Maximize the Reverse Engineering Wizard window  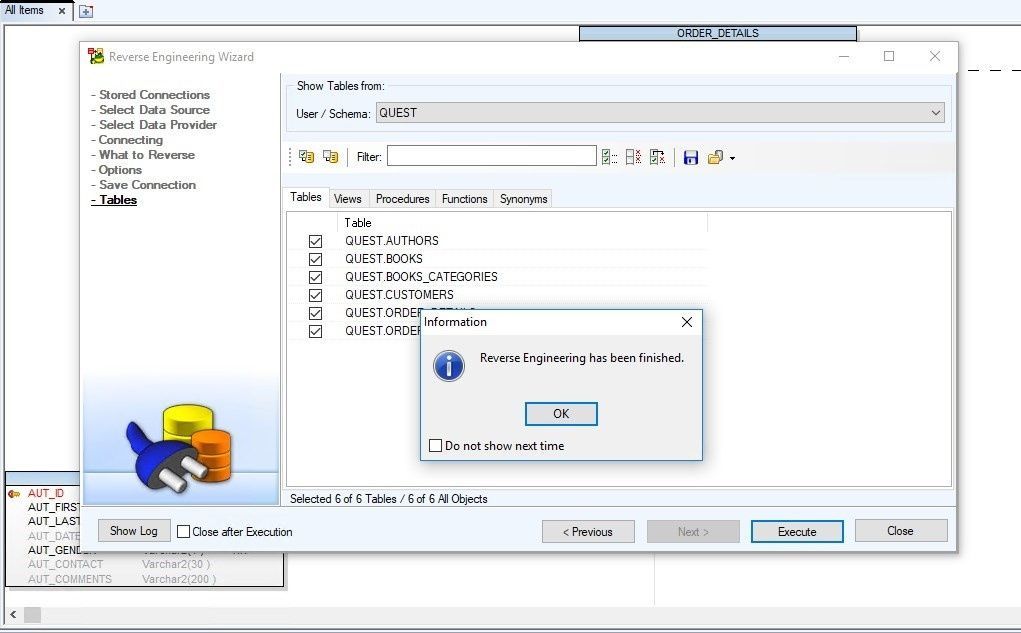(x=889, y=56)
